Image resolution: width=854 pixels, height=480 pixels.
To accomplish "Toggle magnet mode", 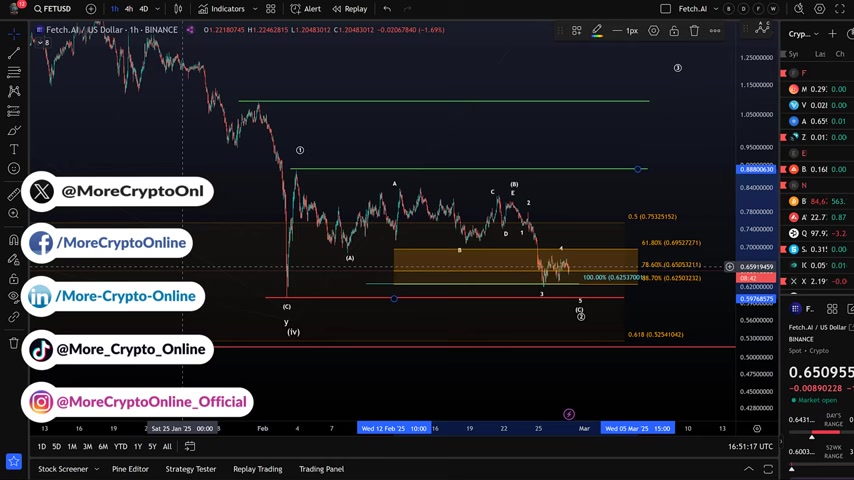I will coord(14,240).
